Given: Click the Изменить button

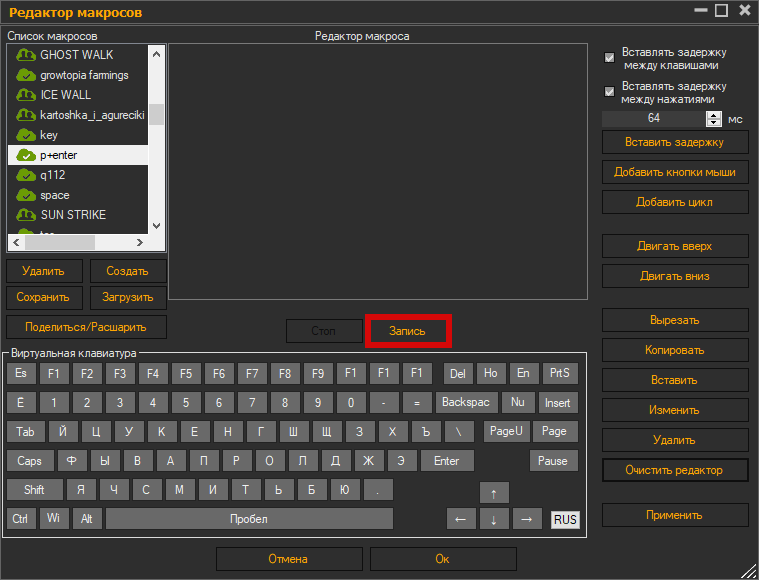Looking at the screenshot, I should point(675,411).
